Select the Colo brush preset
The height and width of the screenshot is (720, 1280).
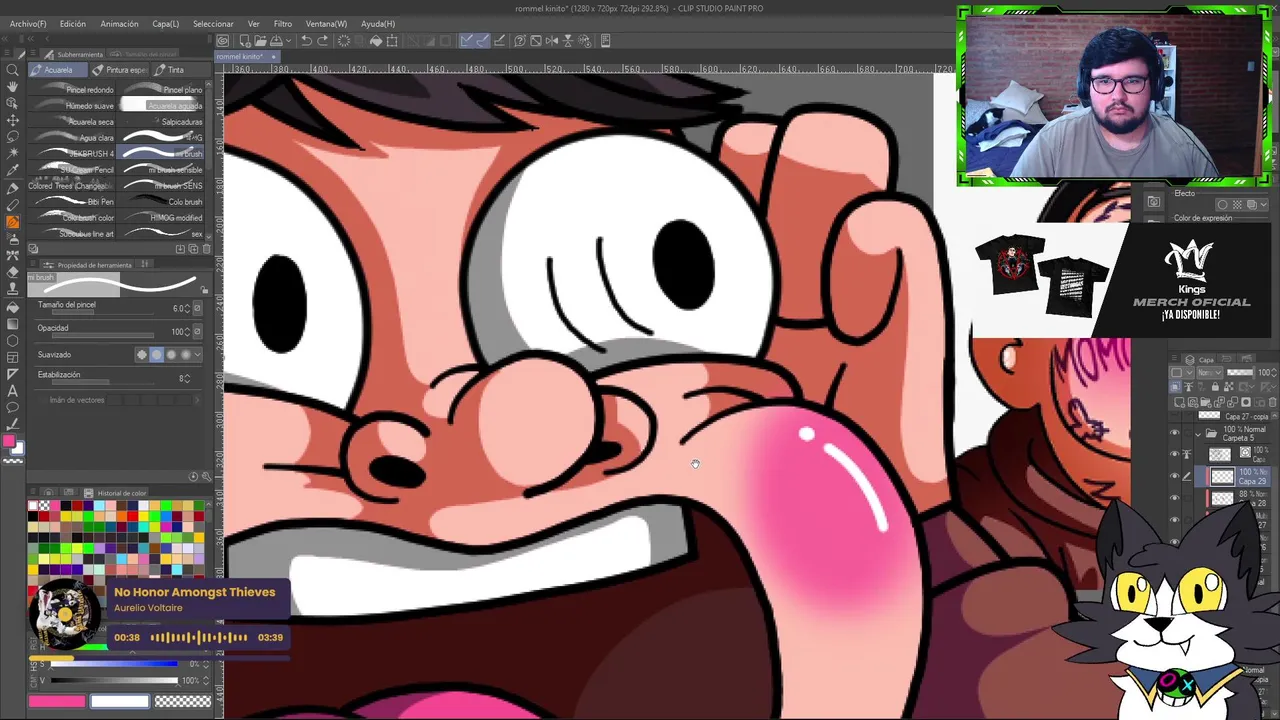click(x=162, y=202)
